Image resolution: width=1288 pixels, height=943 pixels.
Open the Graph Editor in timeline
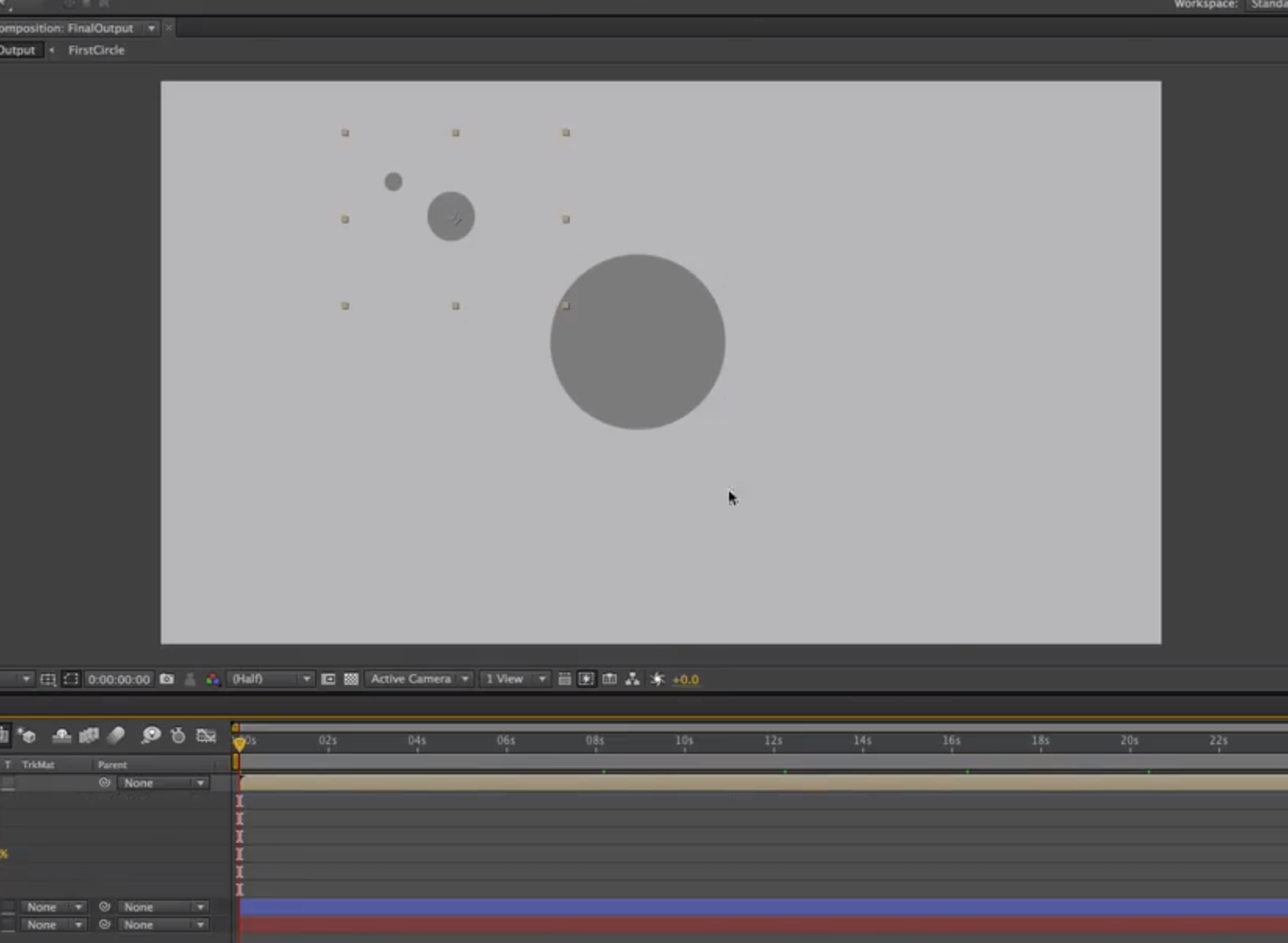tap(206, 735)
